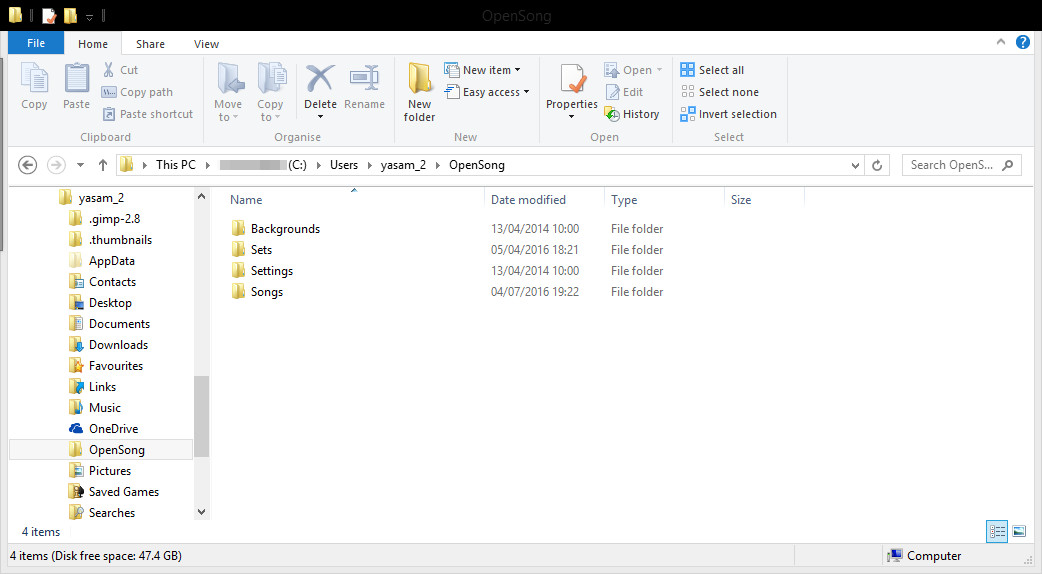Open the quick access toolbar dropdown
Viewport: 1042px width, 574px height.
89,17
